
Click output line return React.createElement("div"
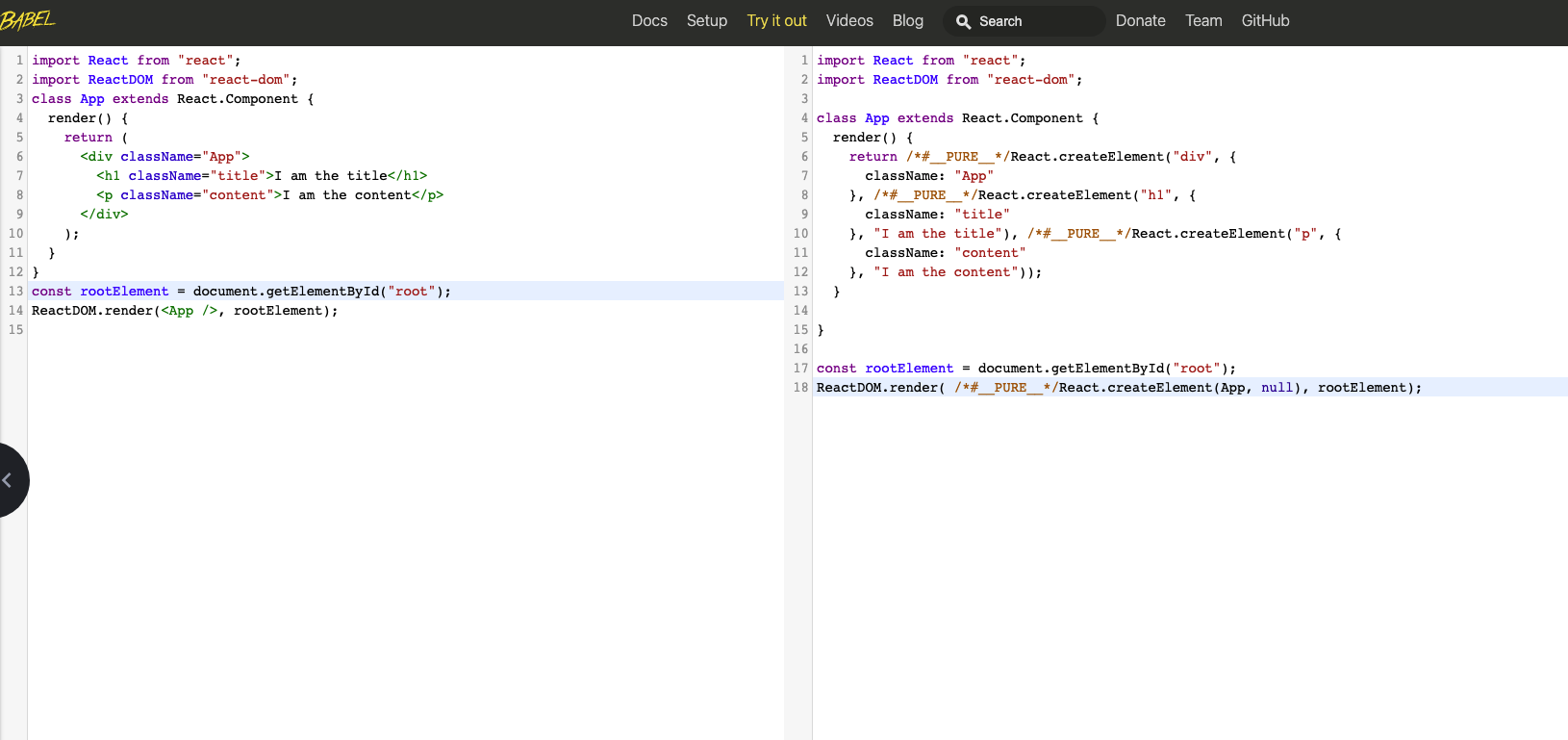pos(1043,156)
